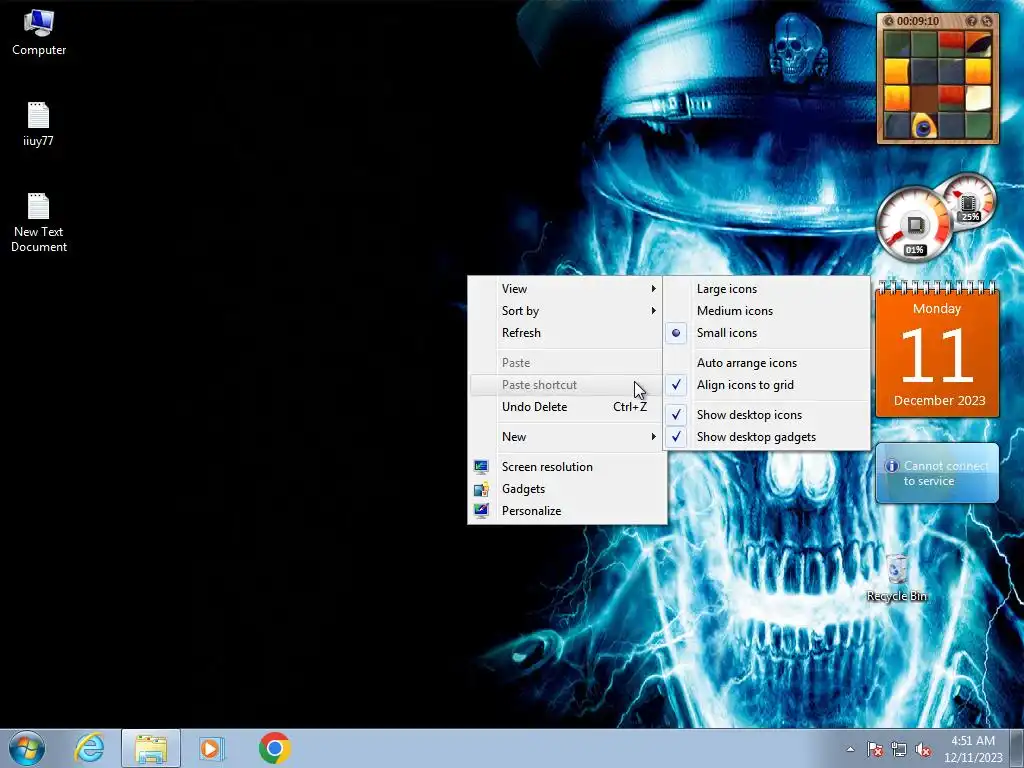Click the CPU meter large gauge

pos(914,225)
